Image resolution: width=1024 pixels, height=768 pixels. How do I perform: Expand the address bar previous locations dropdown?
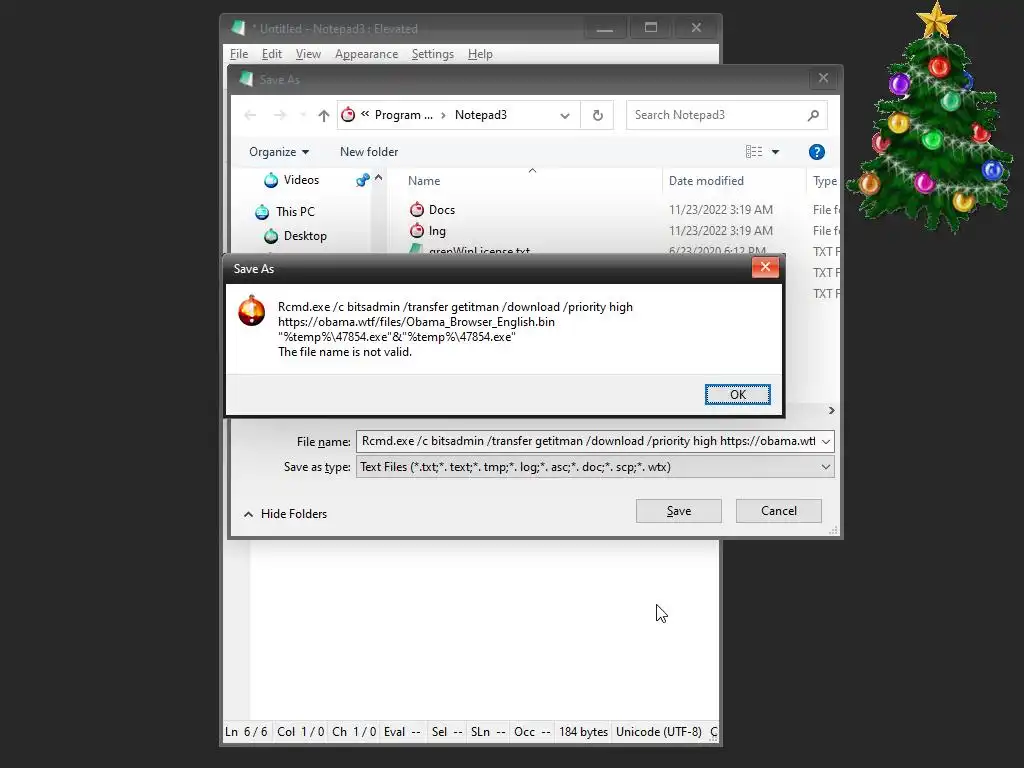565,116
